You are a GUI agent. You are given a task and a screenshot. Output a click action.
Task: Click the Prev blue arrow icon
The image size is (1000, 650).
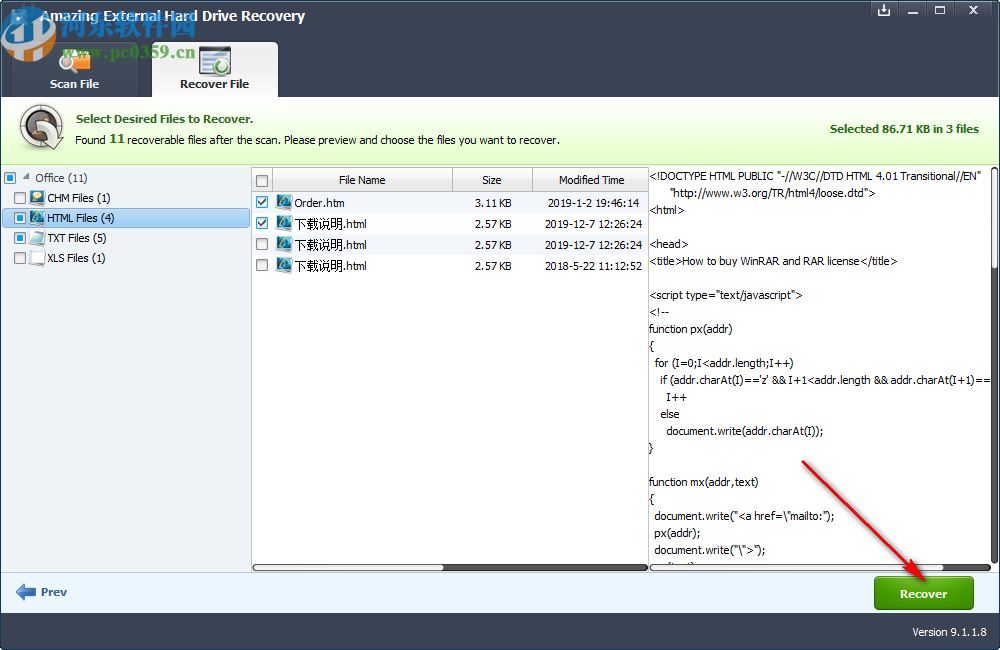click(x=26, y=592)
